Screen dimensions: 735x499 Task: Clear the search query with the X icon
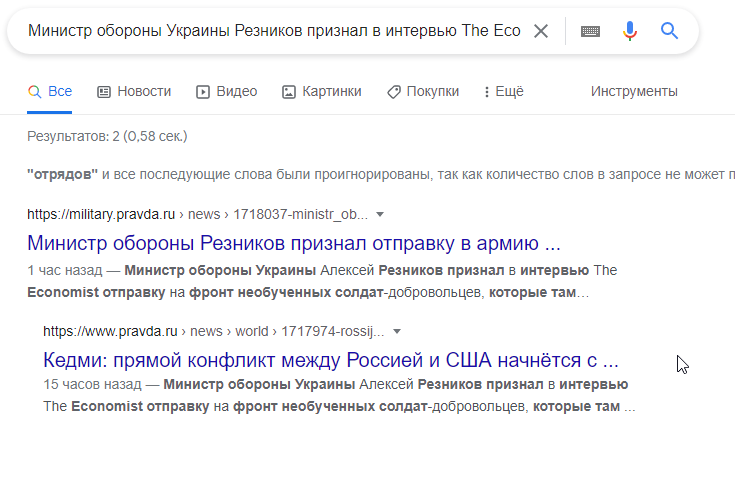click(x=541, y=31)
